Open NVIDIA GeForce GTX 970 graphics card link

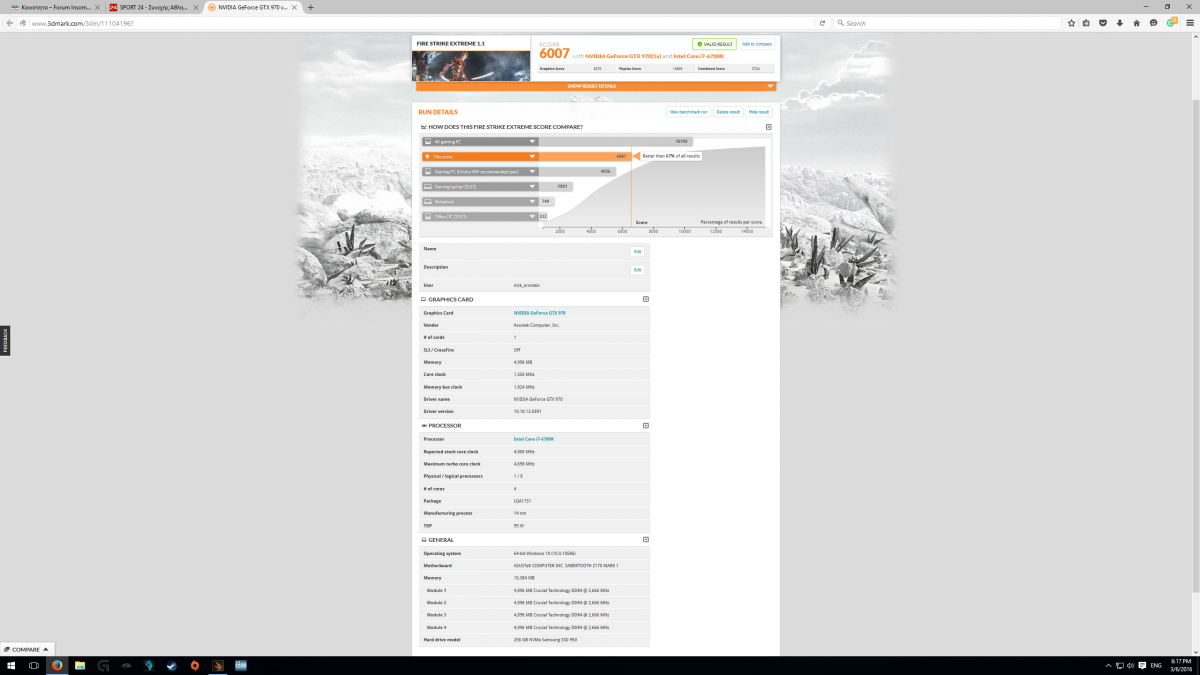539,313
